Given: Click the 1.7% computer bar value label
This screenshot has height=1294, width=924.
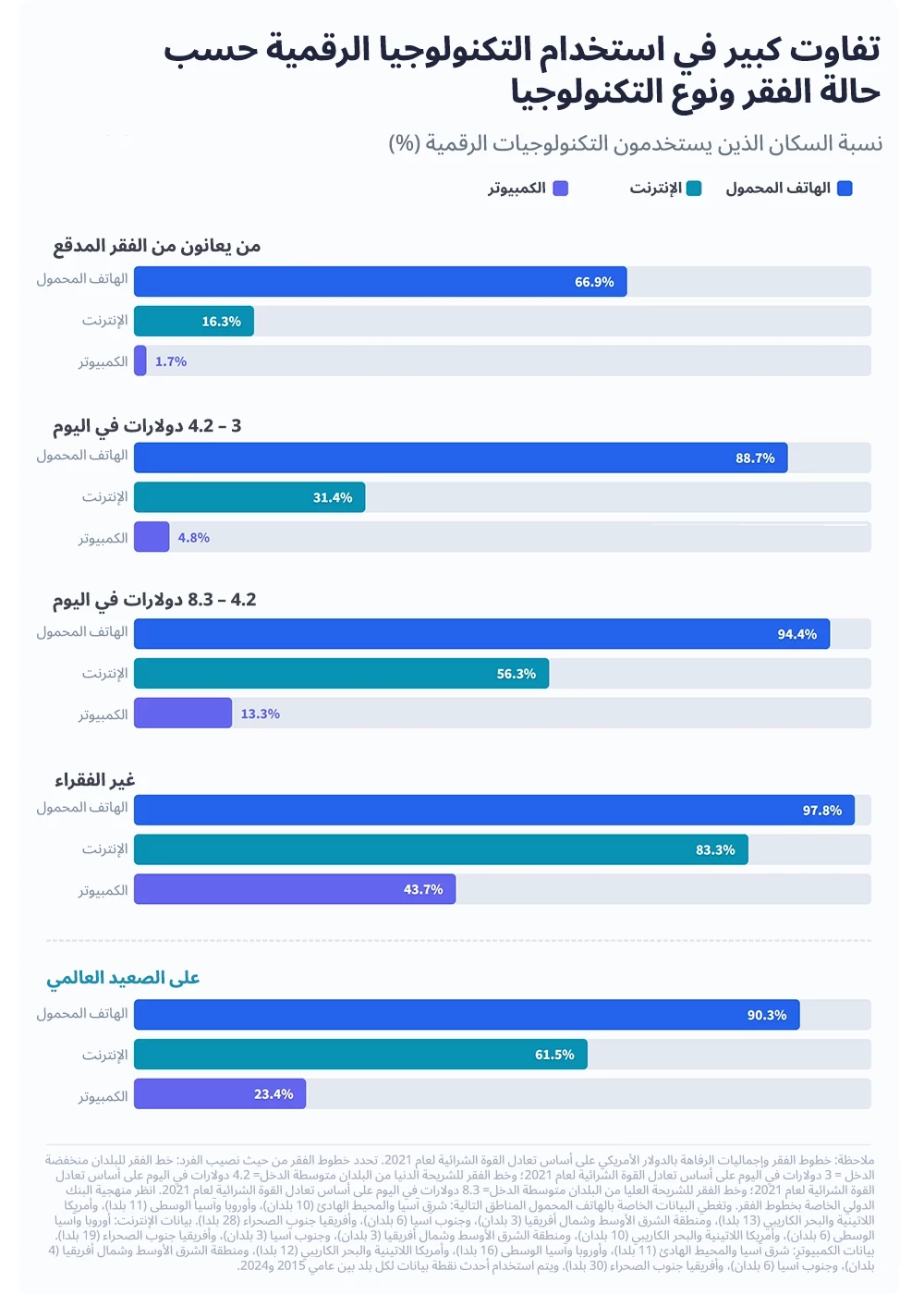Looking at the screenshot, I should 171,361.
